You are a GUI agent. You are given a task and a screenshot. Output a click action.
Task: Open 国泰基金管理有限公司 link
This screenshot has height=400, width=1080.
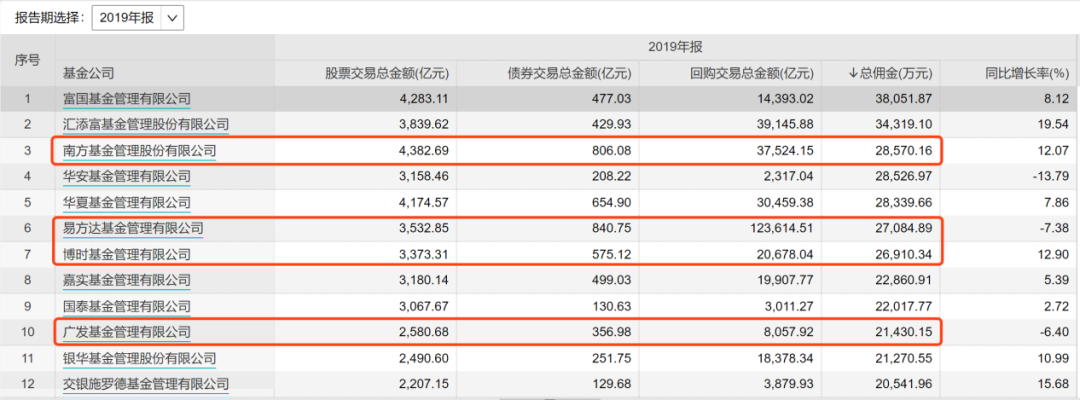pos(127,306)
